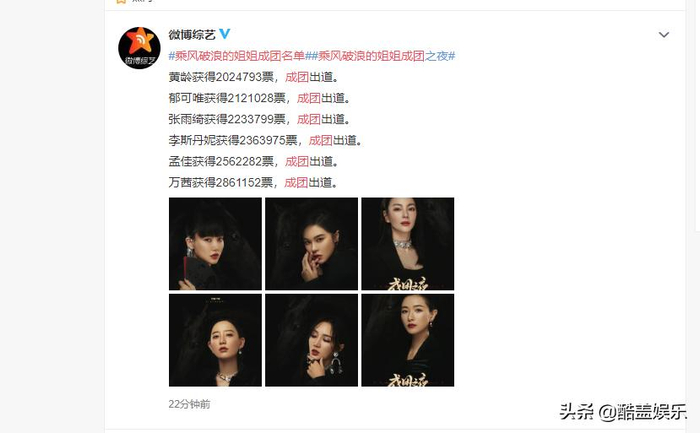Open top-middle photo with hand on face

[x=312, y=244]
